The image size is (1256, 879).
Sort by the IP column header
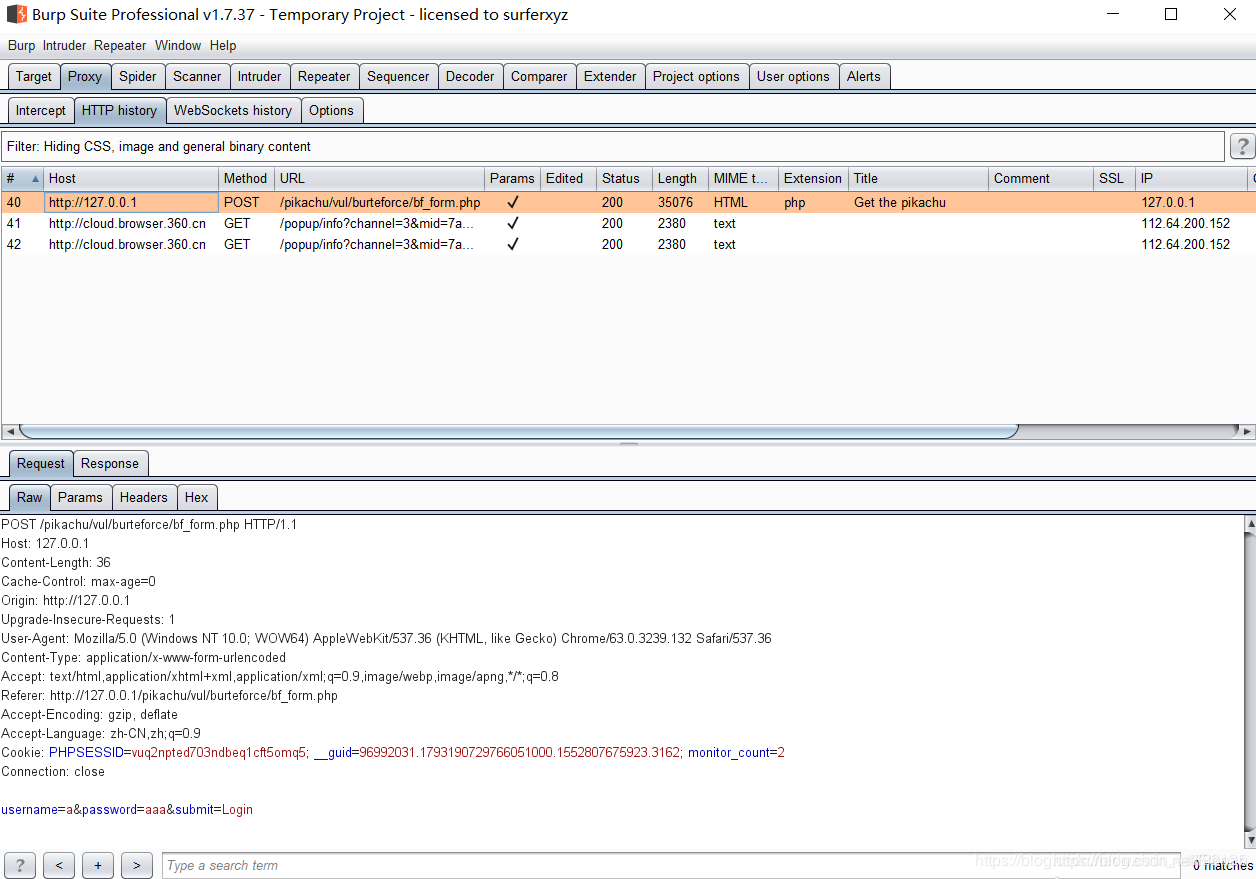tap(1192, 179)
